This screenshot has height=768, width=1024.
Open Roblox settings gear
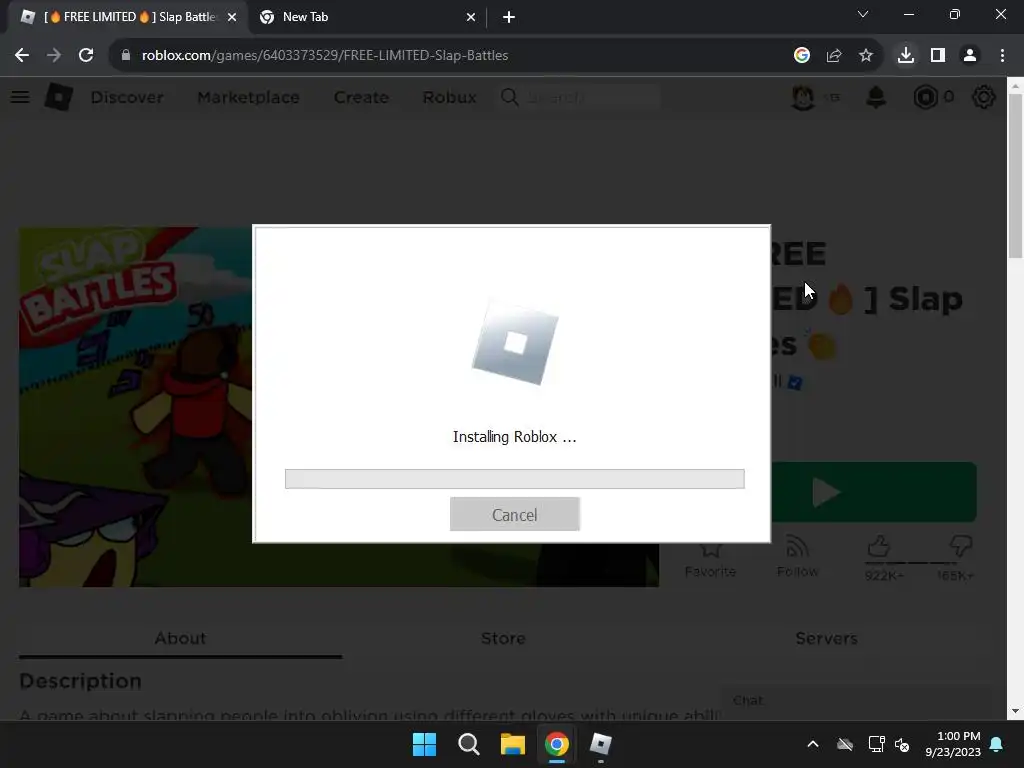click(984, 97)
